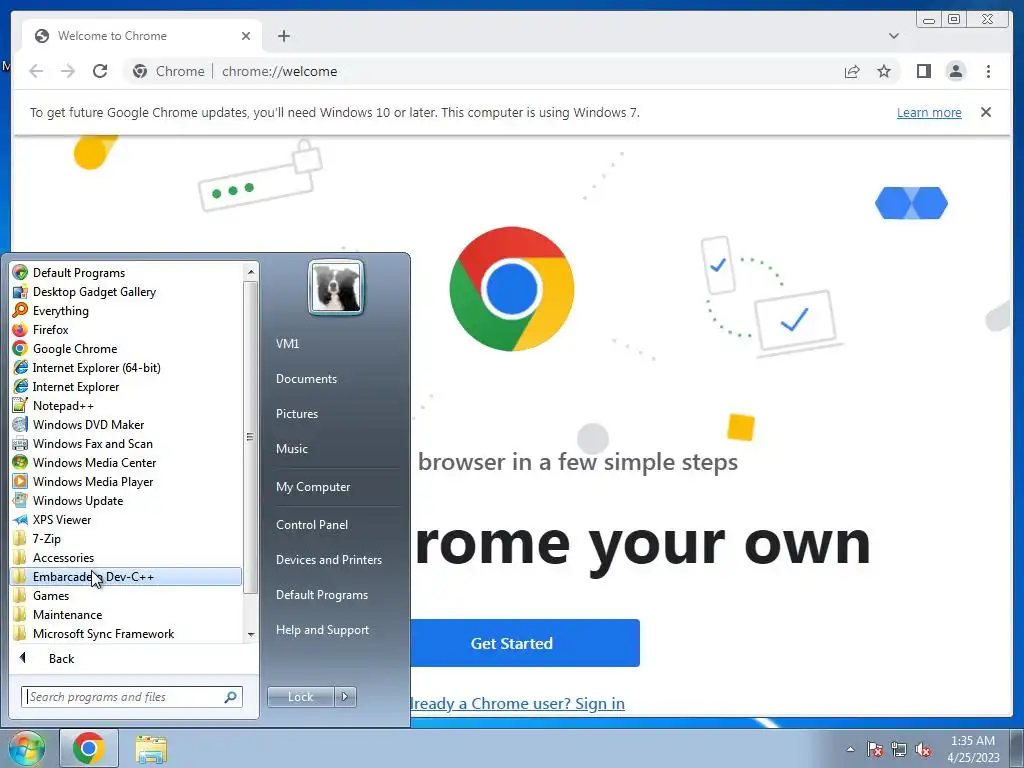Open the Chrome profile avatar menu
This screenshot has width=1024, height=768.
[x=955, y=71]
